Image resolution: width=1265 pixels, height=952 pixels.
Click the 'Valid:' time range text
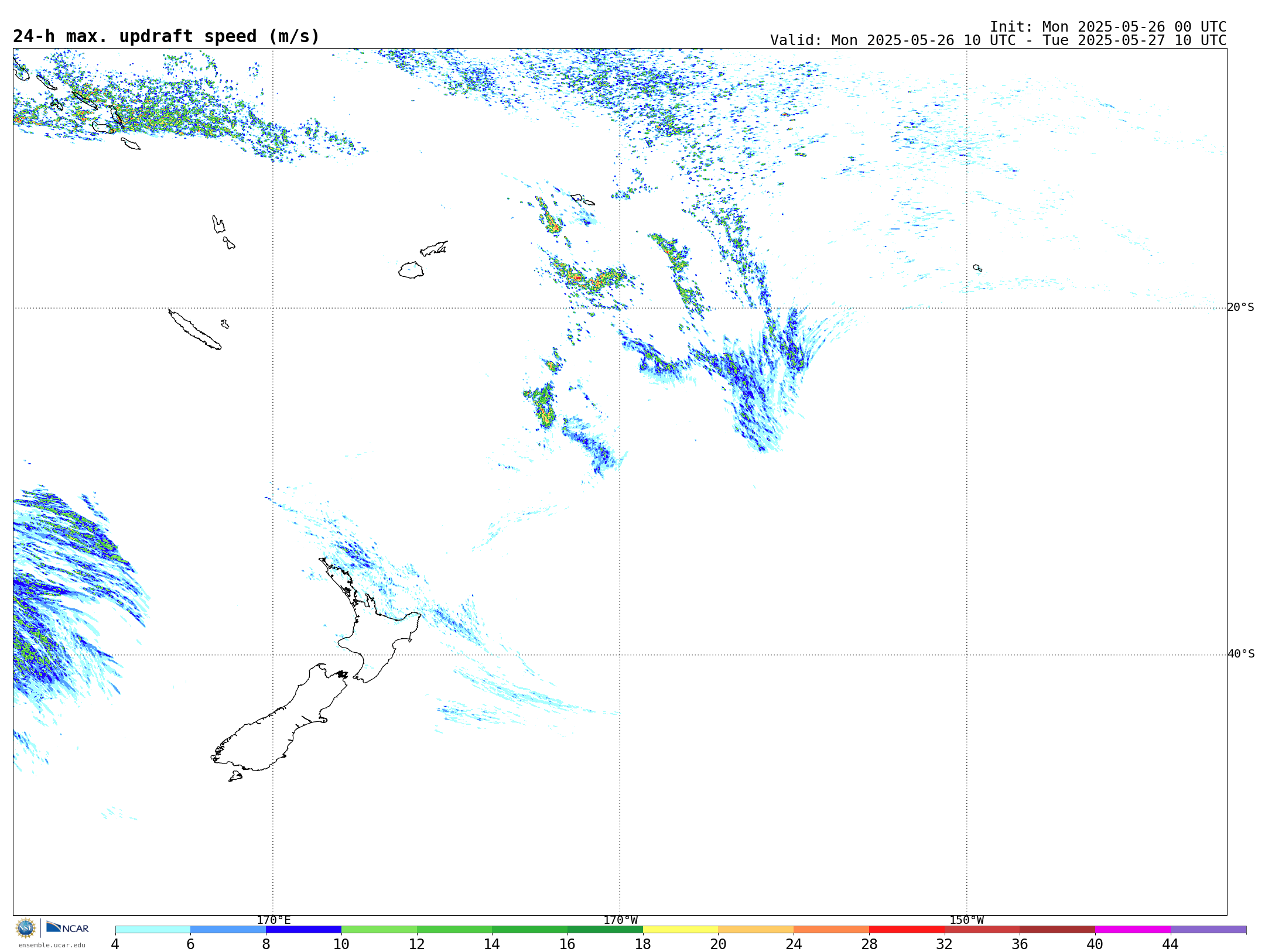[998, 40]
